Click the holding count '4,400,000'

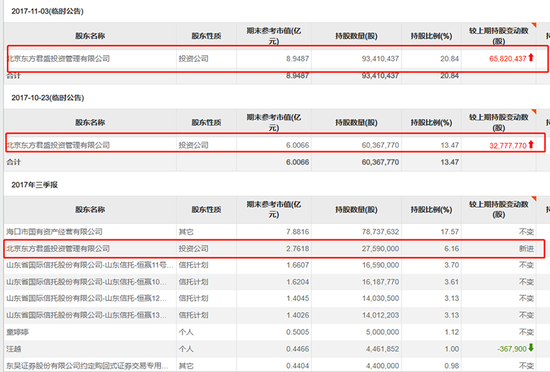382,366
